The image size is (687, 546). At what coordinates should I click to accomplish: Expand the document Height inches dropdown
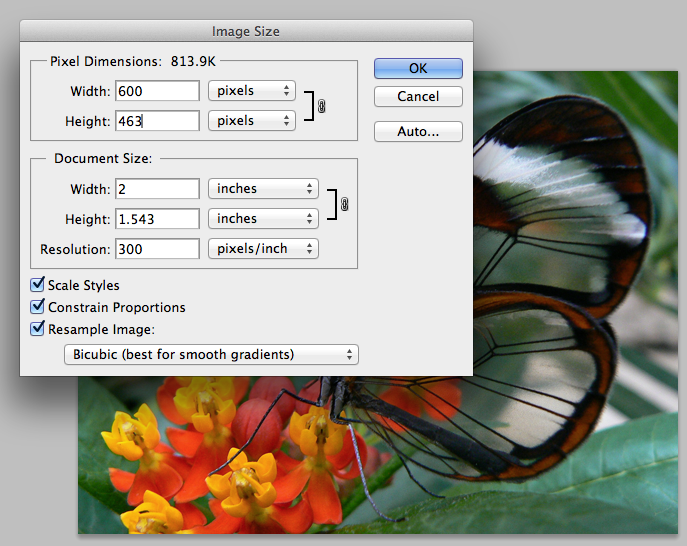(x=263, y=219)
